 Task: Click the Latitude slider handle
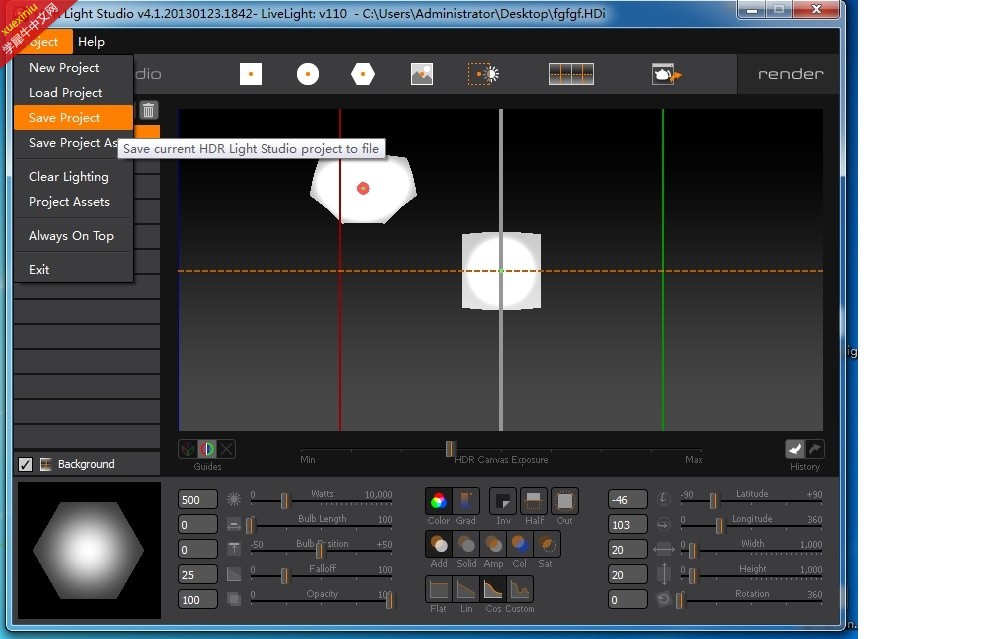click(x=713, y=500)
